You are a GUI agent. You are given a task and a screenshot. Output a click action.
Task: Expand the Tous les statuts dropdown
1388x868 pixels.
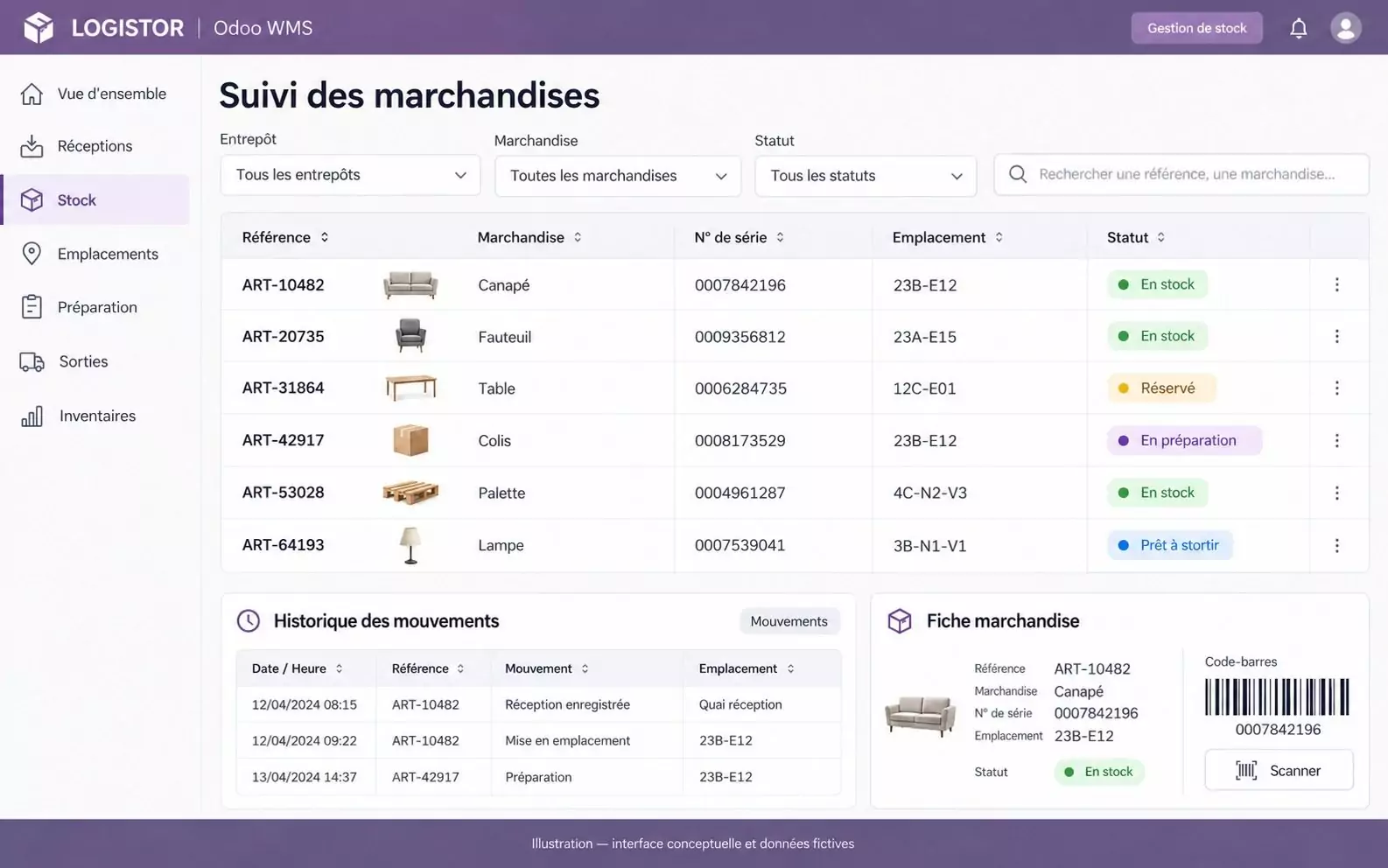tap(866, 176)
